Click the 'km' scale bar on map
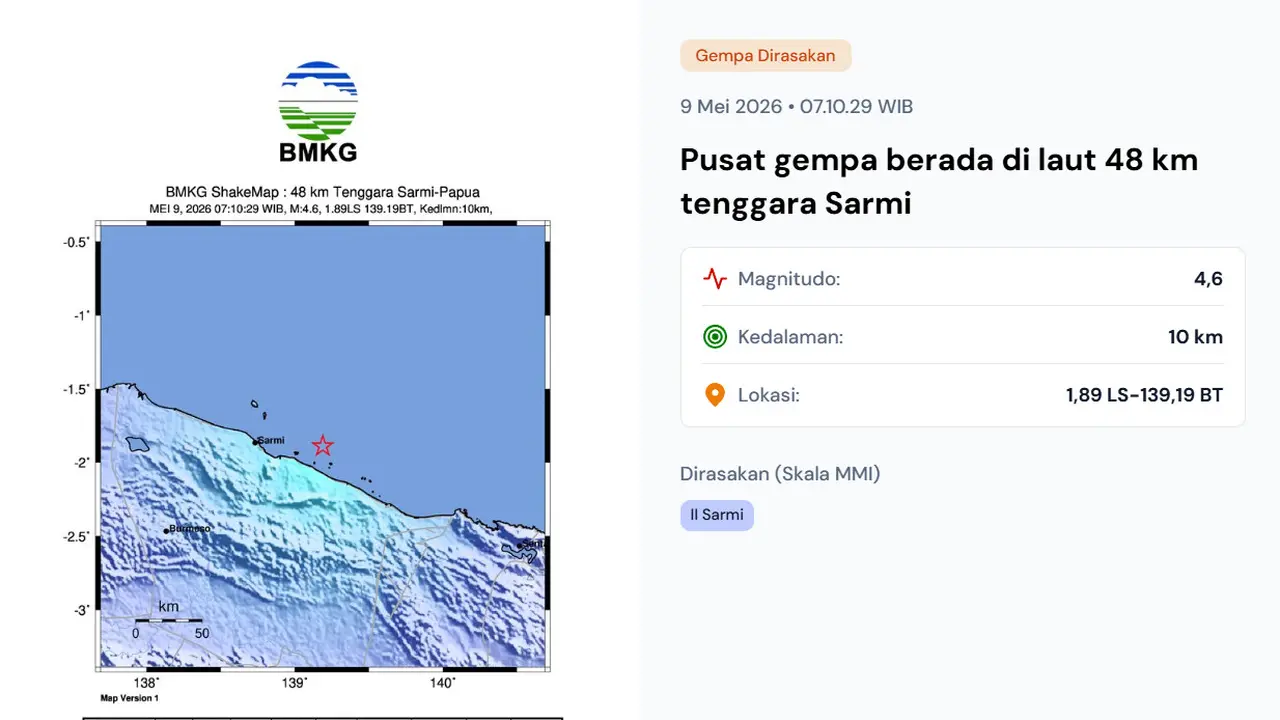The width and height of the screenshot is (1280, 720). pos(169,620)
